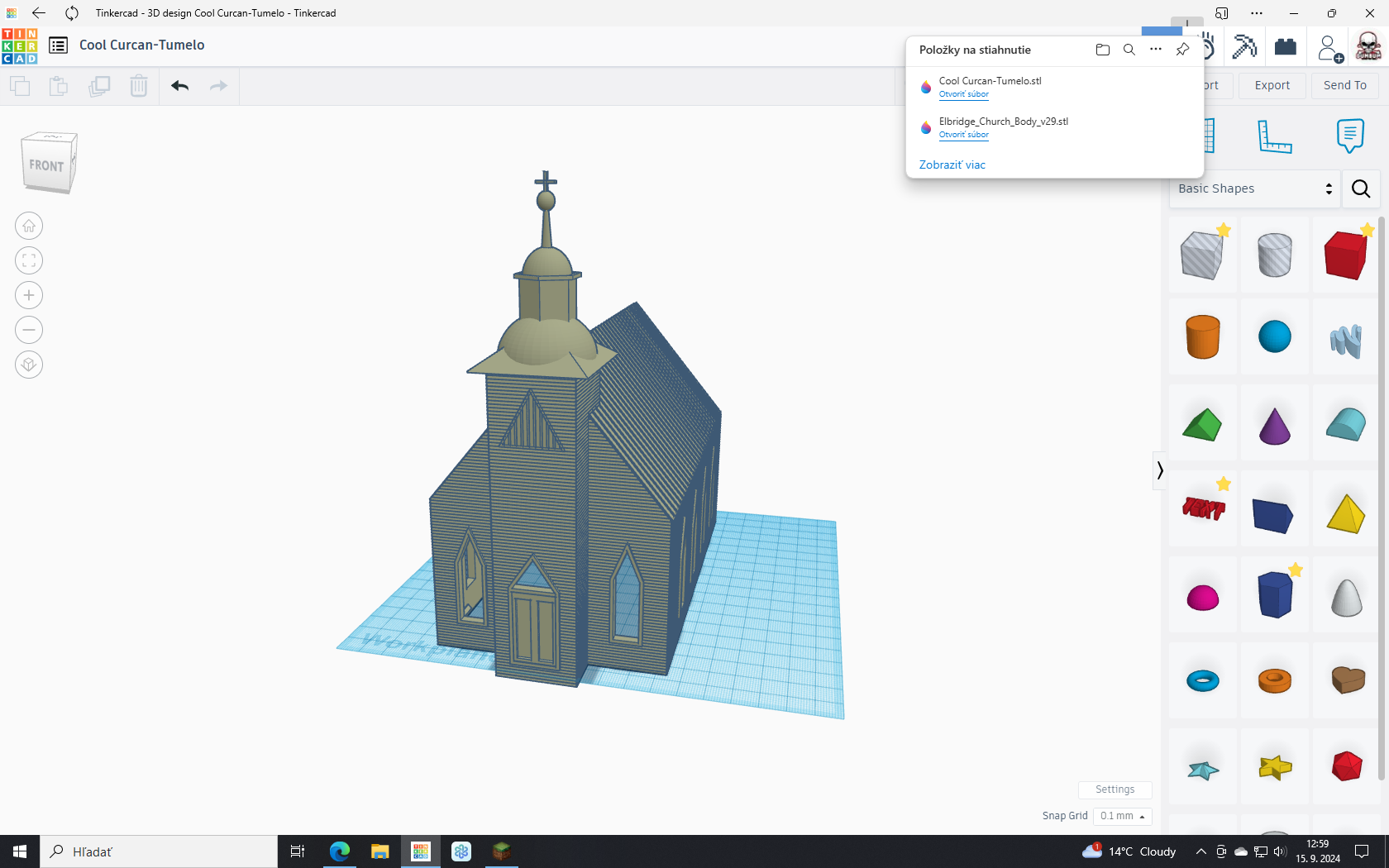Search shapes with the magnifier icon
This screenshot has width=1389, height=868.
[x=1361, y=188]
